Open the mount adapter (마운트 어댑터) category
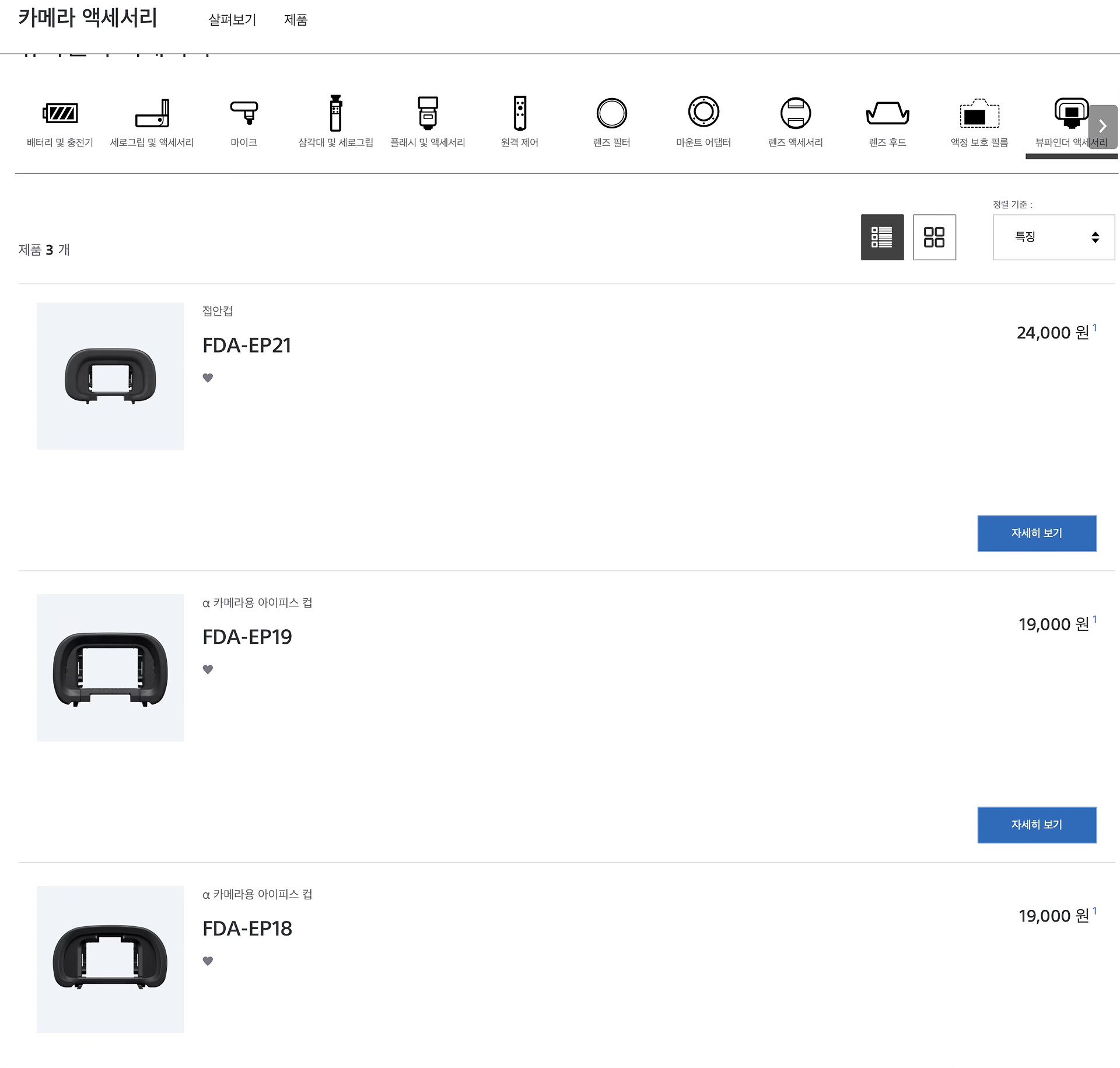The height and width of the screenshot is (1068, 1120). pyautogui.click(x=703, y=114)
